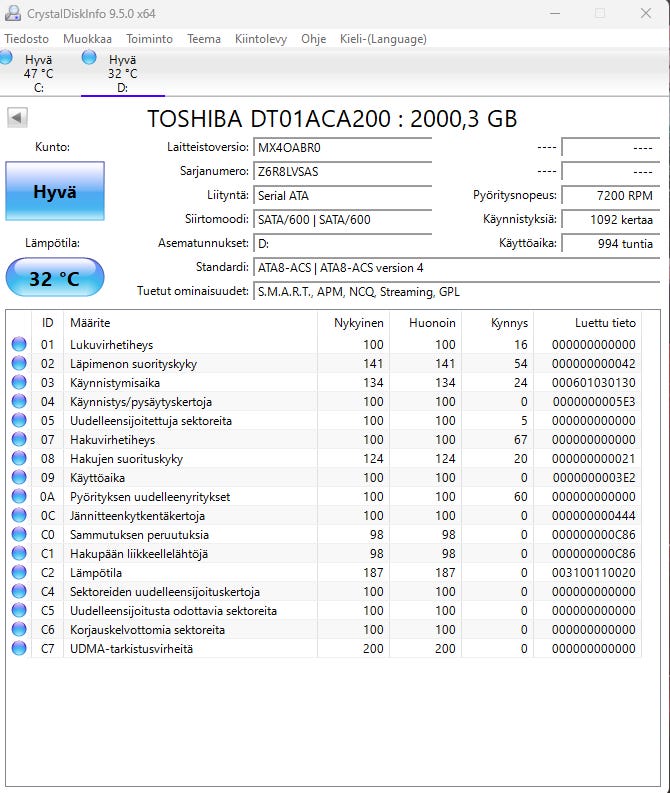The height and width of the screenshot is (793, 670).
Task: Click the Hyvä health status button
Action: coord(54,192)
